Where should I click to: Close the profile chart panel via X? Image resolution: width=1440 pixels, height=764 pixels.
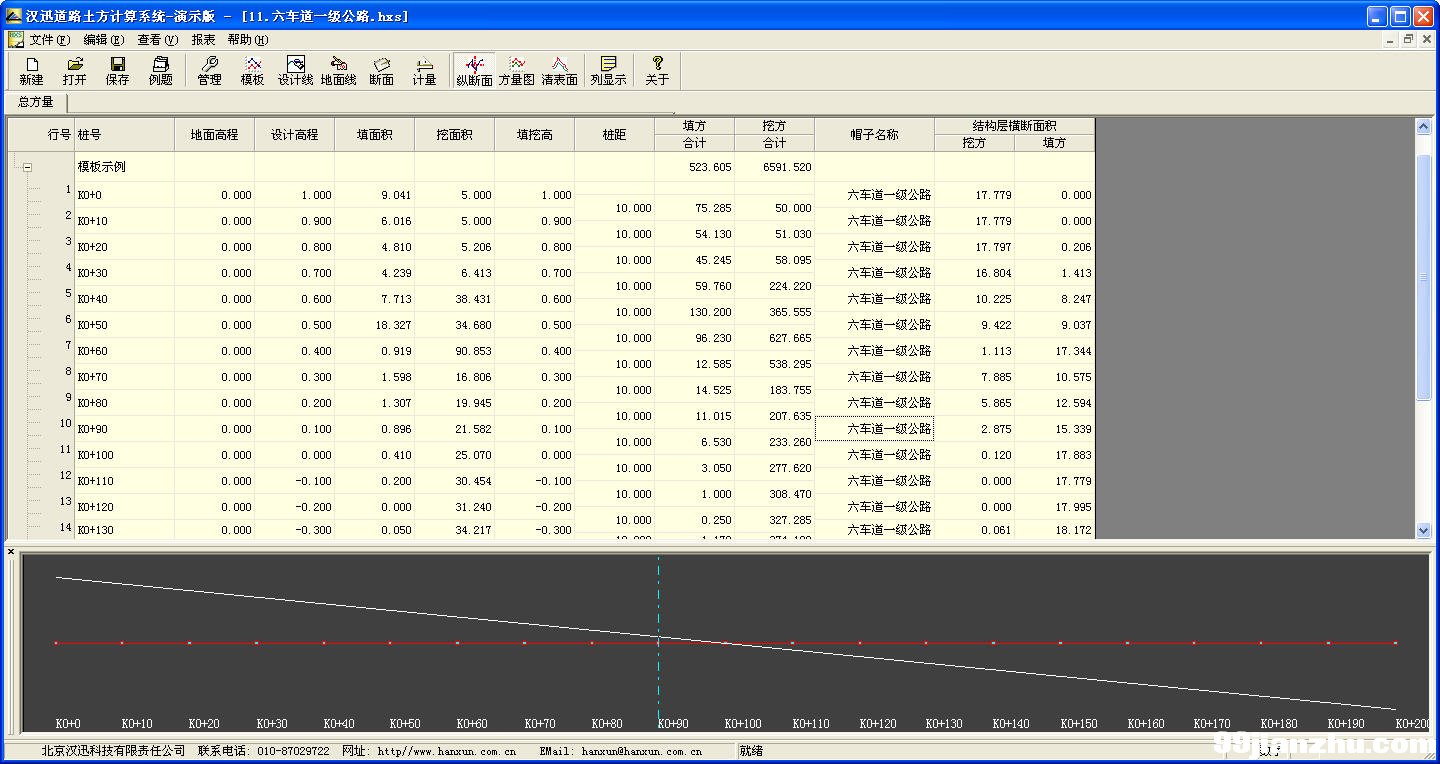(x=11, y=551)
